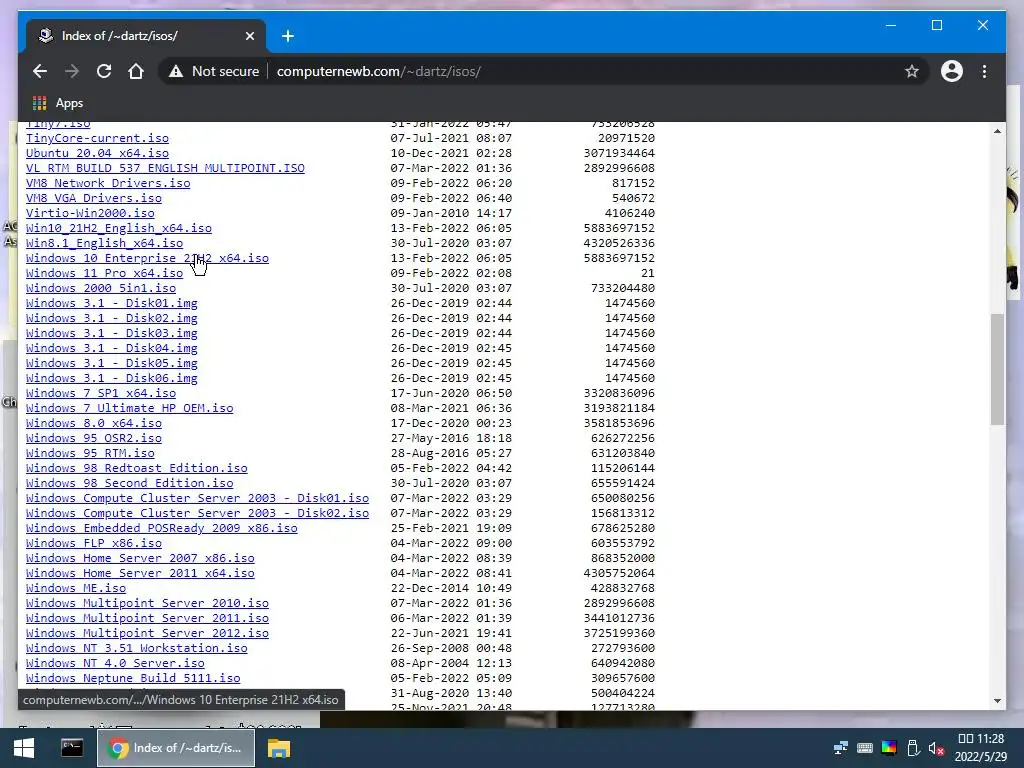Screen dimensions: 1024x768
Task: Click the muted volume tray icon
Action: pos(936,748)
